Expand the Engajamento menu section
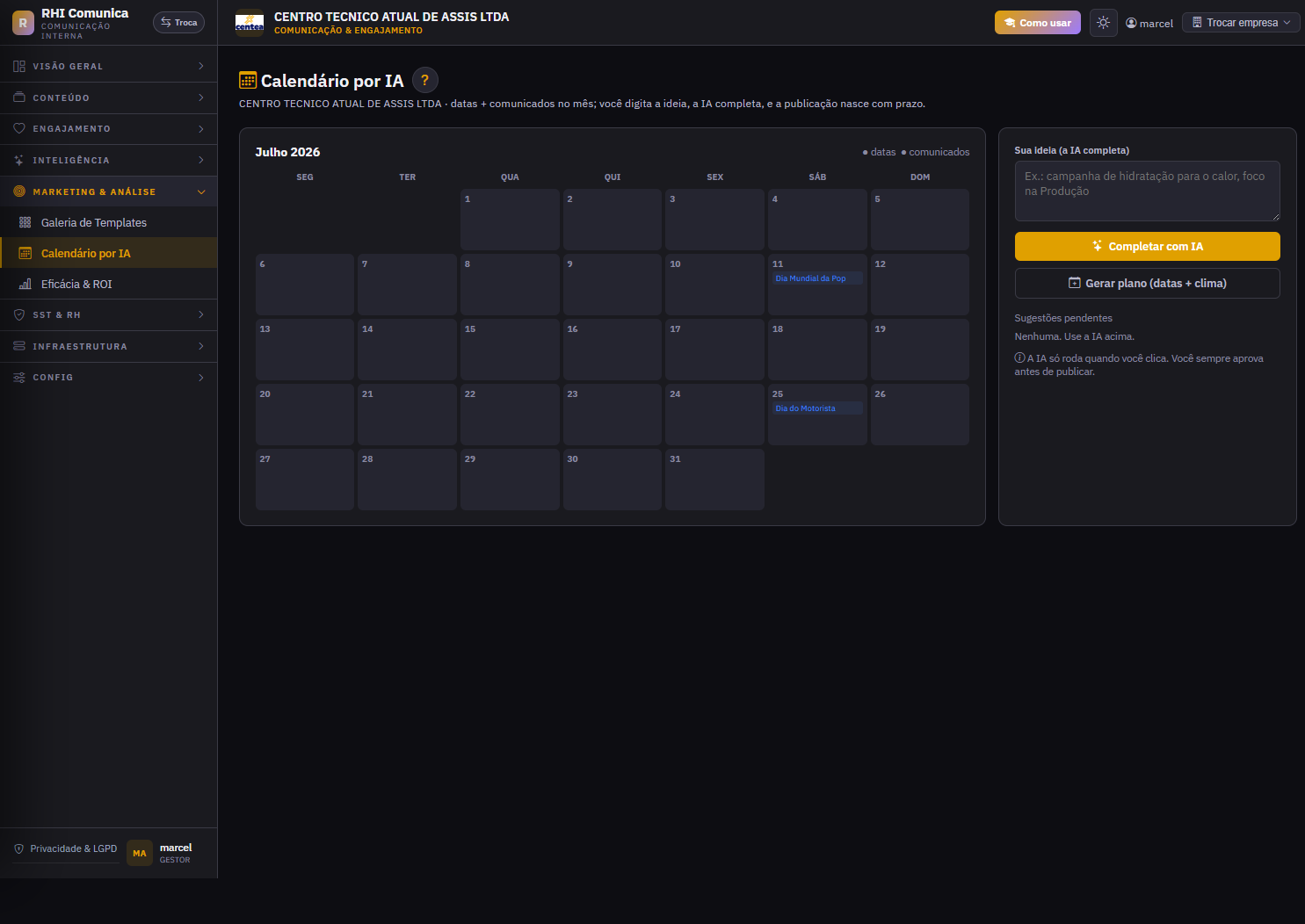Viewport: 1305px width, 924px height. click(108, 128)
